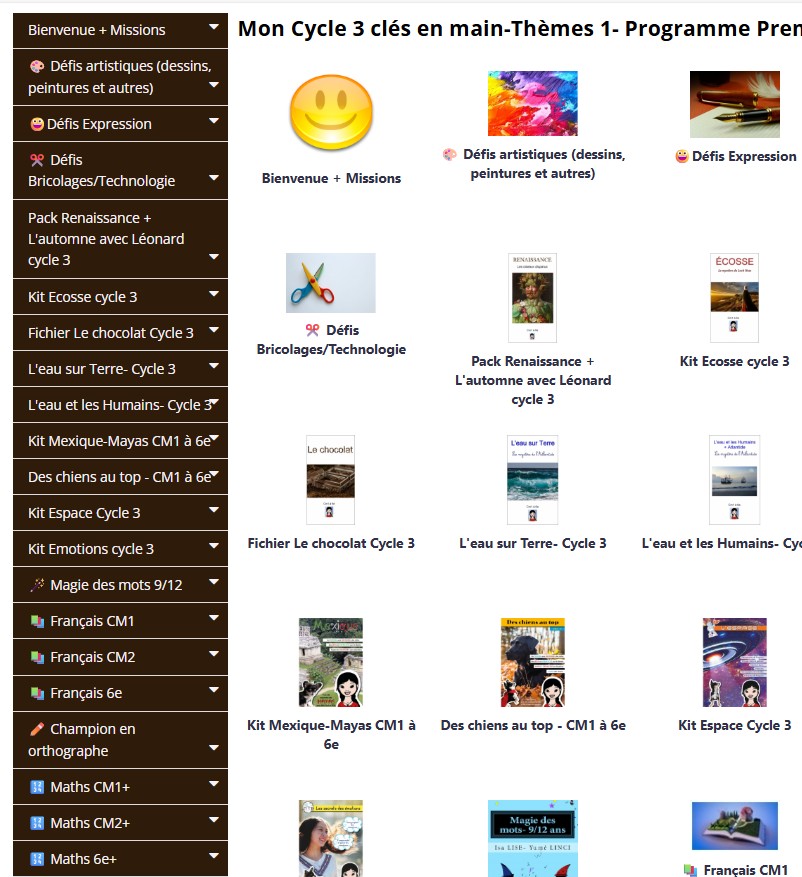Open L'eau sur Terre- Cycle 3 in the sidebar
Image resolution: width=802 pixels, height=877 pixels.
pos(120,369)
